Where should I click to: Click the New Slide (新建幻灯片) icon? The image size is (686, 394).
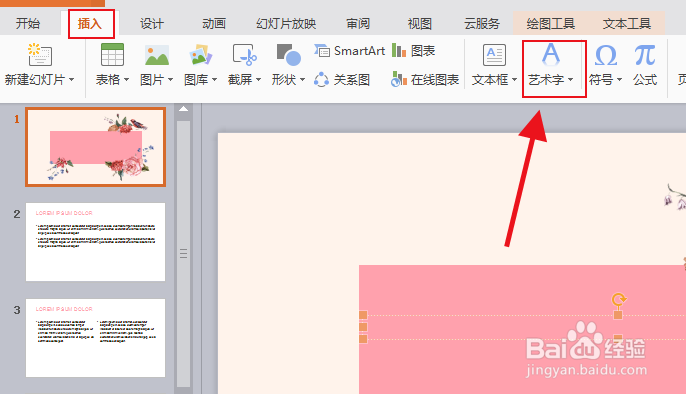(40, 55)
